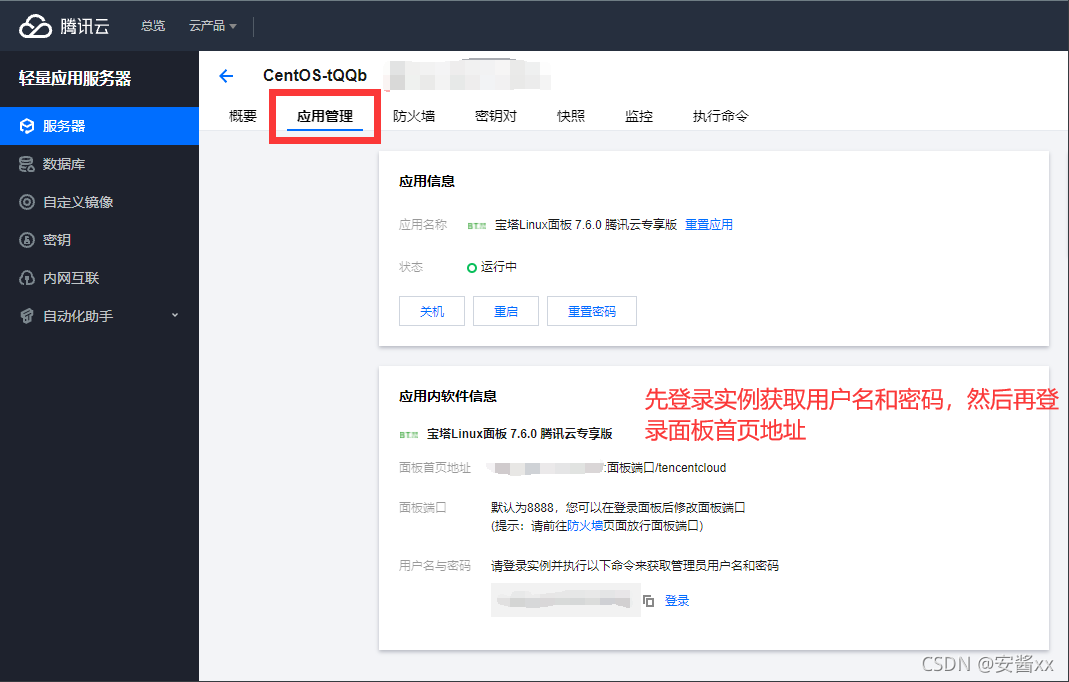This screenshot has width=1069, height=682.
Task: Click the 内网互联 sidebar icon
Action: [x=27, y=278]
